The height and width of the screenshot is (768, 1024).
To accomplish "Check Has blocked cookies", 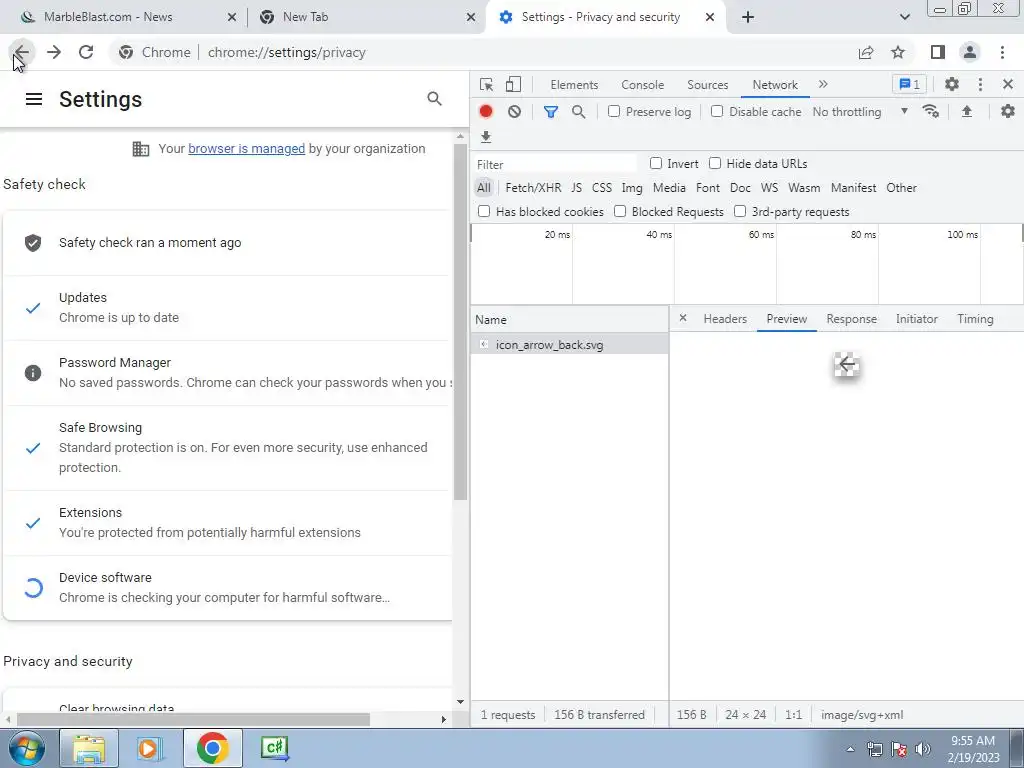I will coord(484,212).
